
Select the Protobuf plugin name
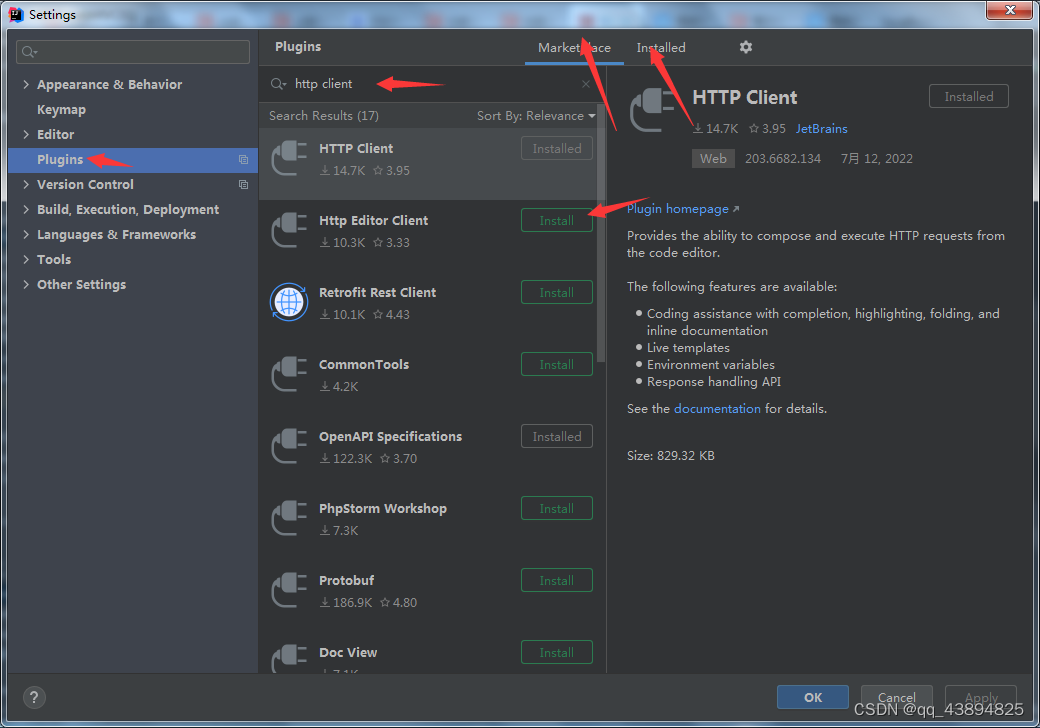point(347,581)
